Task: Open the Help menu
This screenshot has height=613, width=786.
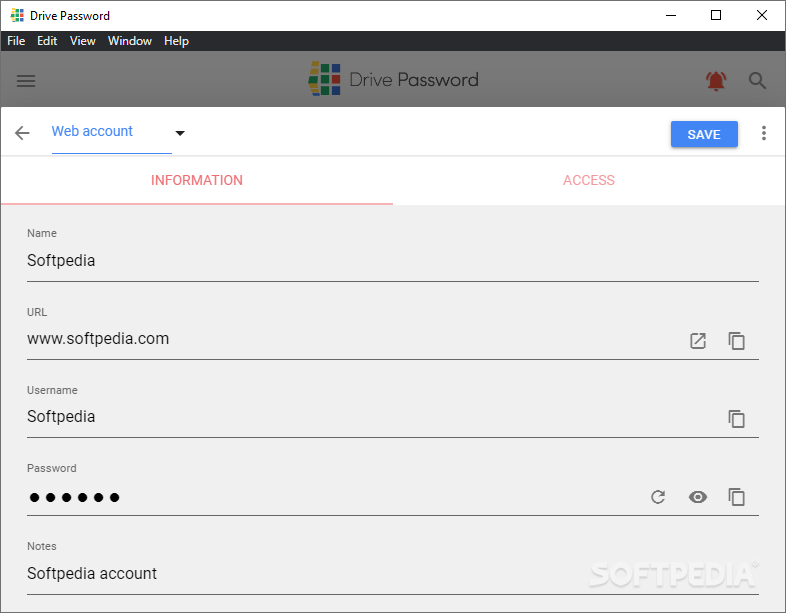Action: pos(176,41)
